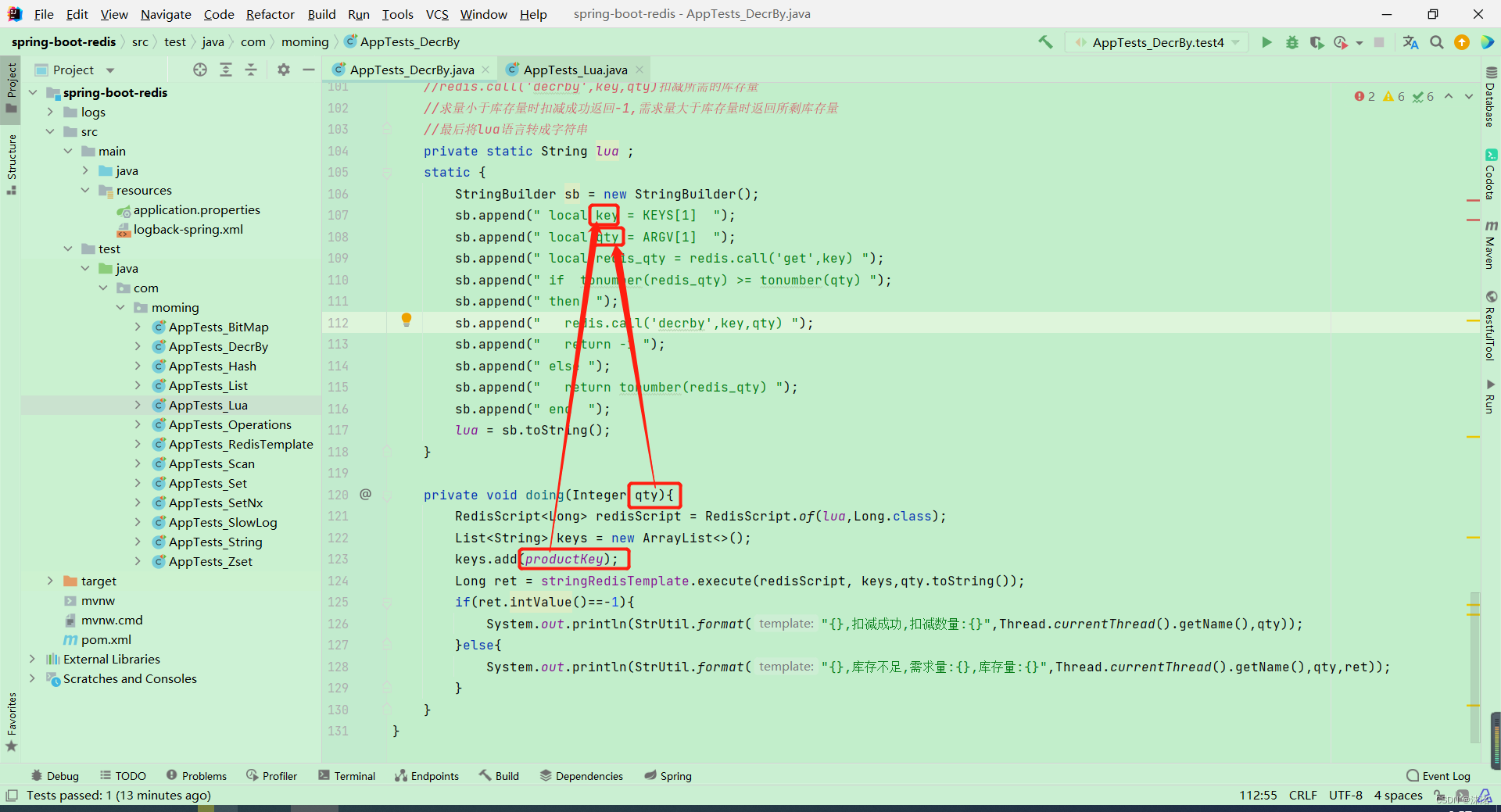Open the profiler run icon in toolbar
The image size is (1501, 812).
coord(1342,42)
